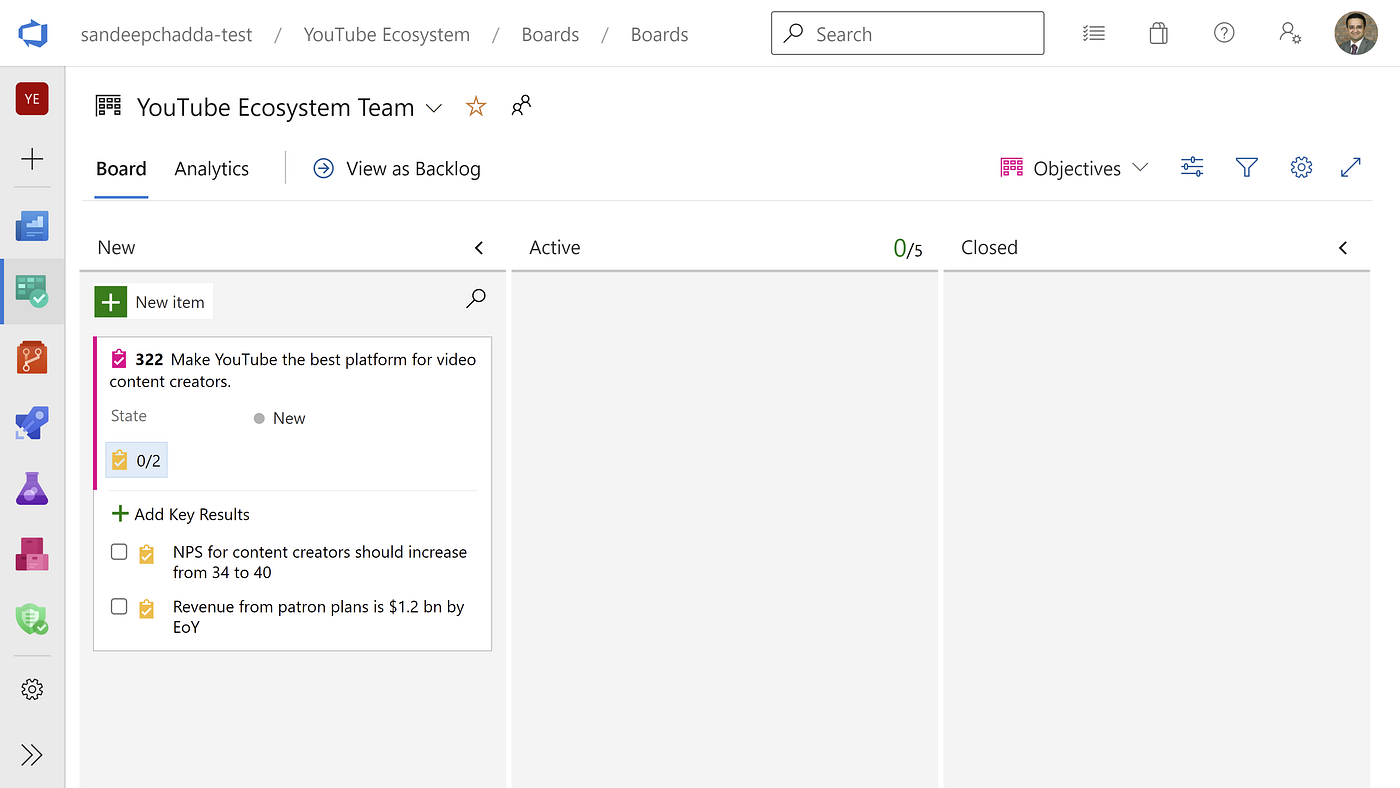
Task: Collapse the New column
Action: [479, 248]
